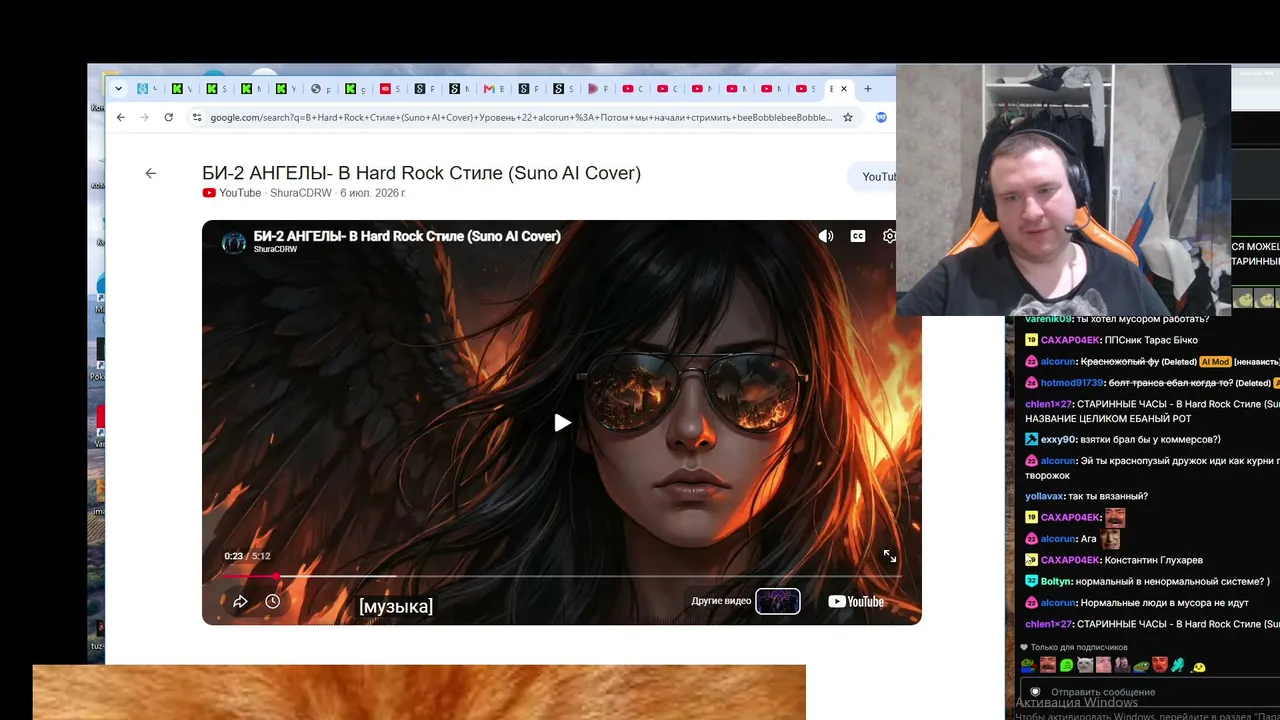
Task: Bookmark this page with the star icon
Action: click(x=848, y=117)
